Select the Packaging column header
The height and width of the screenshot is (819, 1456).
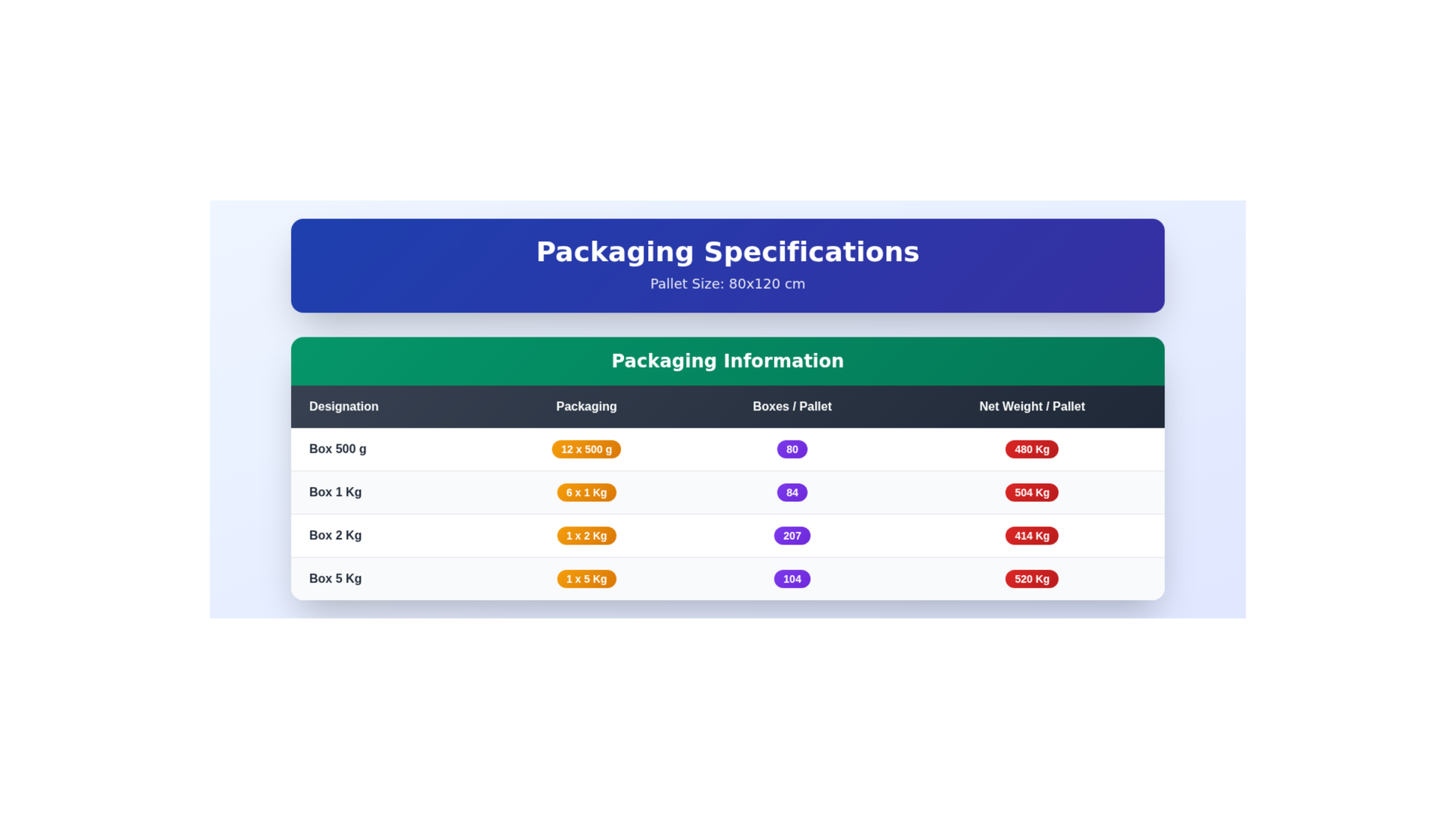[586, 407]
